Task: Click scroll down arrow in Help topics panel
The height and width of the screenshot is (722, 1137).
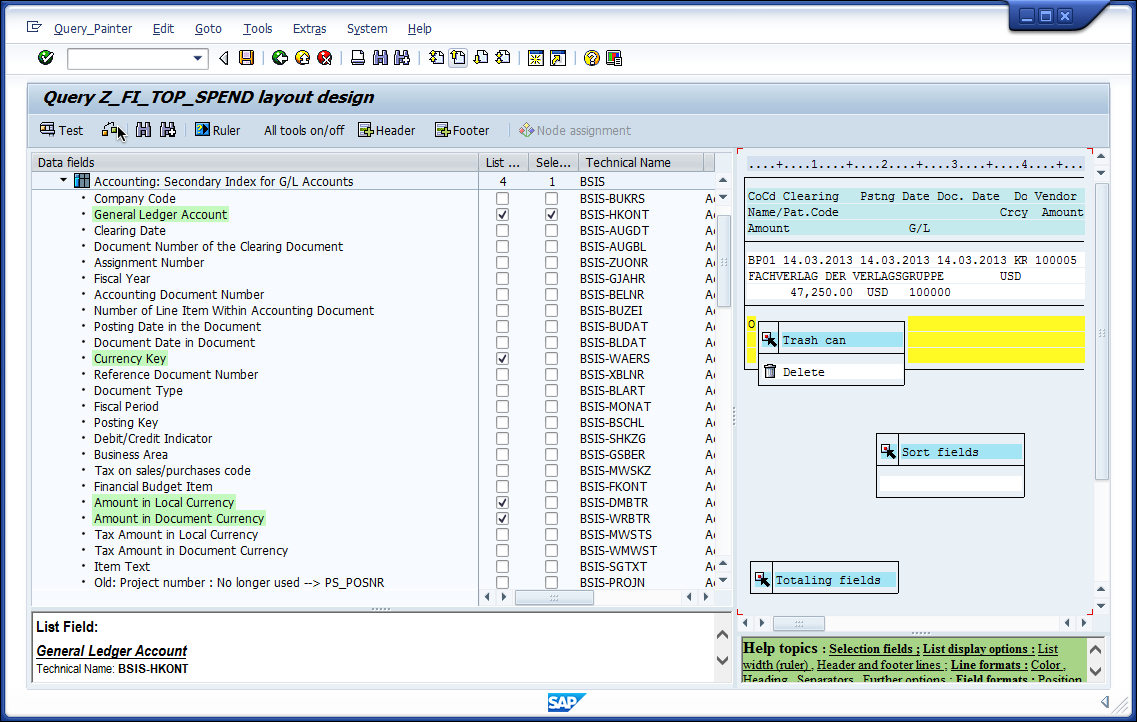Action: [1096, 671]
